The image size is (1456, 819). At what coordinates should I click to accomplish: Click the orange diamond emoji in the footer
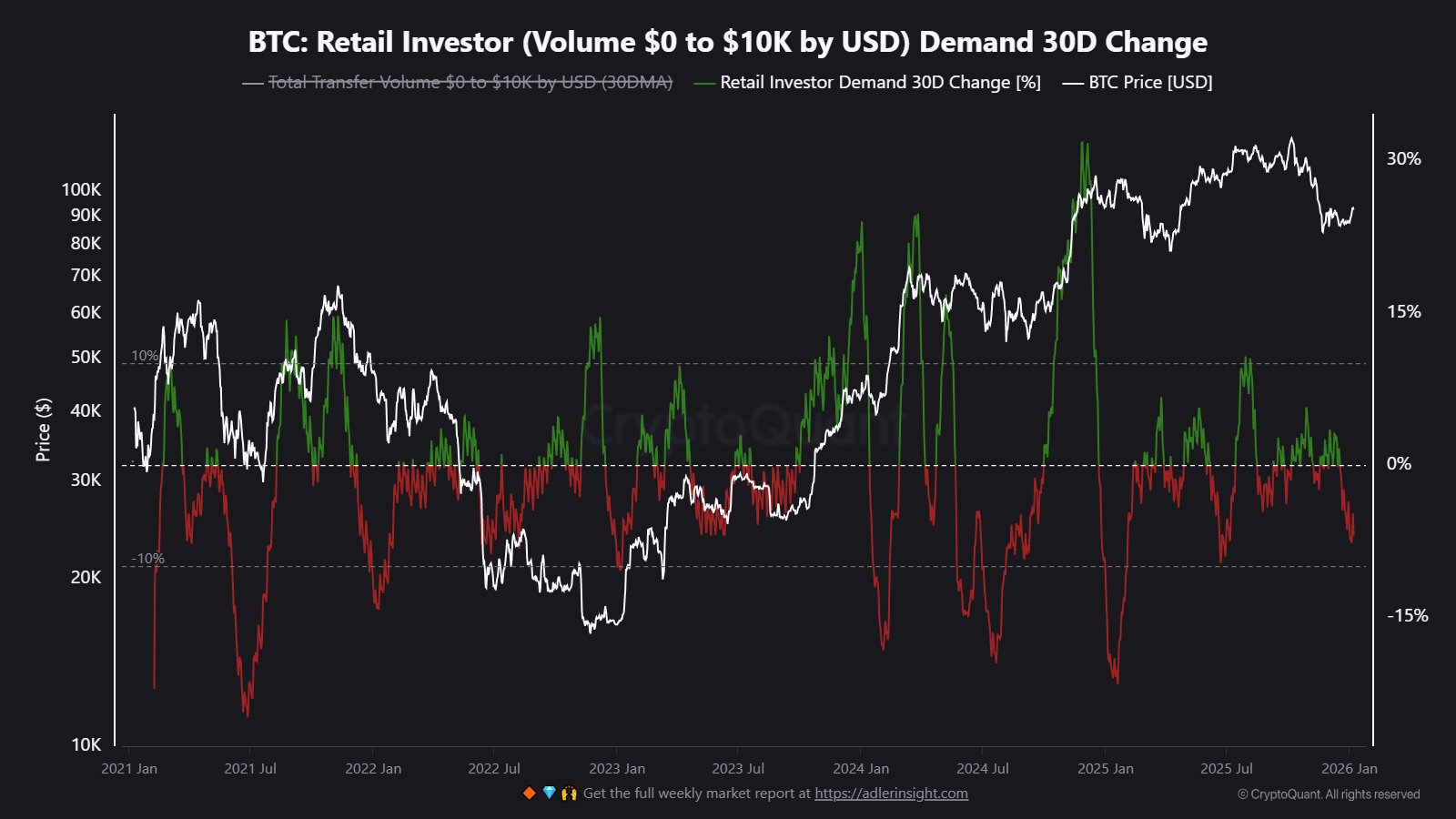pos(529,793)
